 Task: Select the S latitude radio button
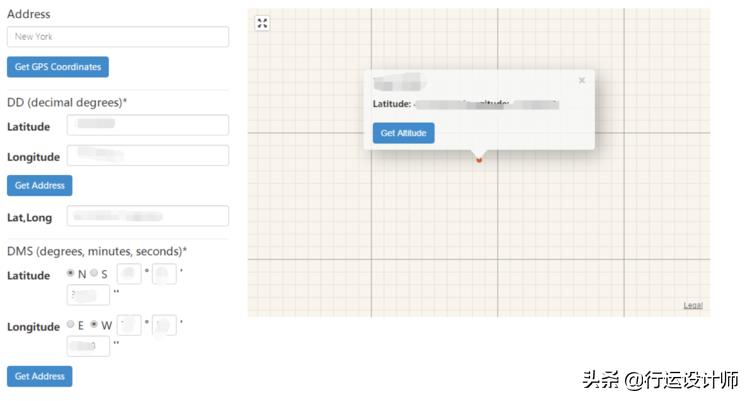94,273
